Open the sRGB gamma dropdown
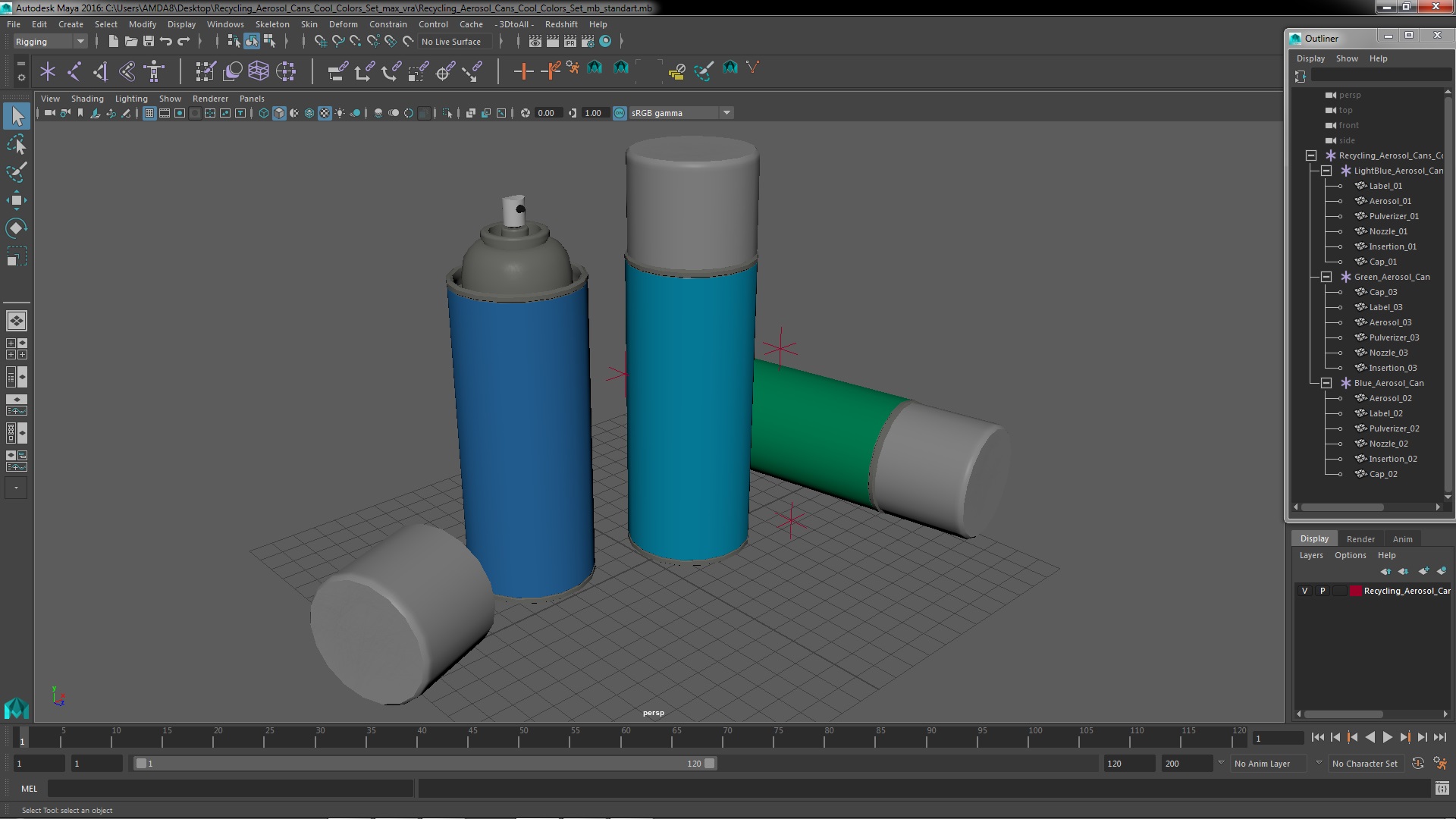The height and width of the screenshot is (819, 1456). (x=682, y=113)
